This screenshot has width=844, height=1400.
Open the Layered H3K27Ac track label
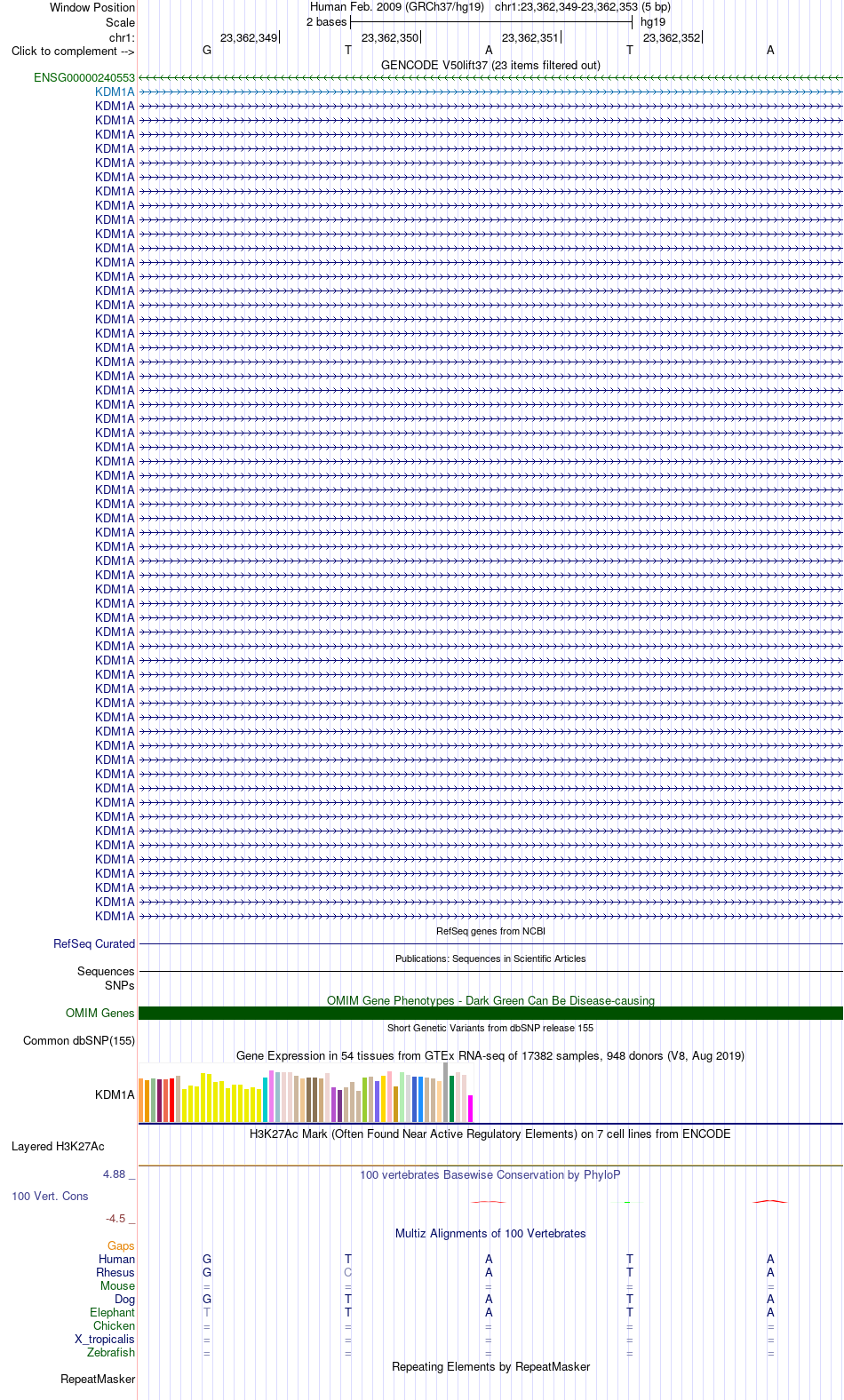(58, 1147)
